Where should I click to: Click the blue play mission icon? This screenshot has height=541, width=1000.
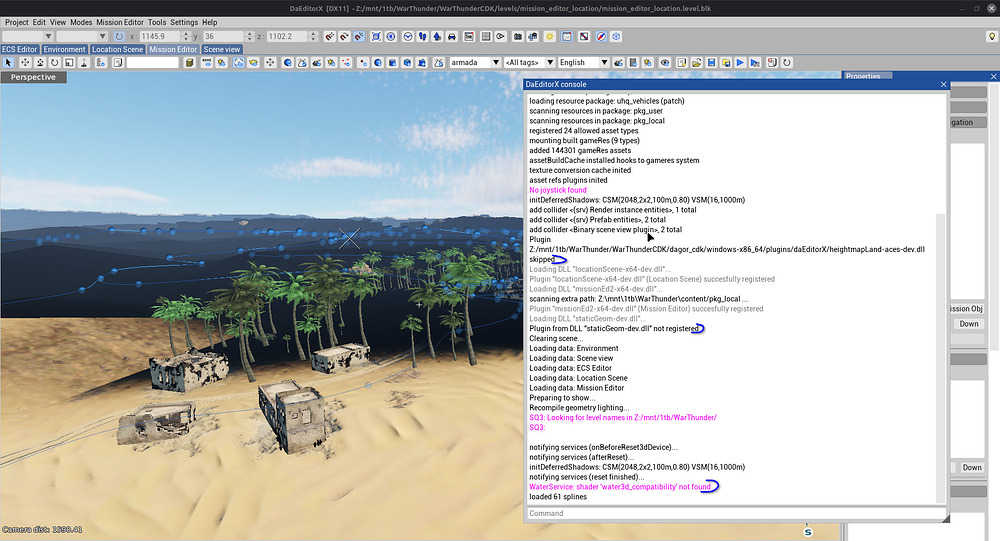point(740,63)
